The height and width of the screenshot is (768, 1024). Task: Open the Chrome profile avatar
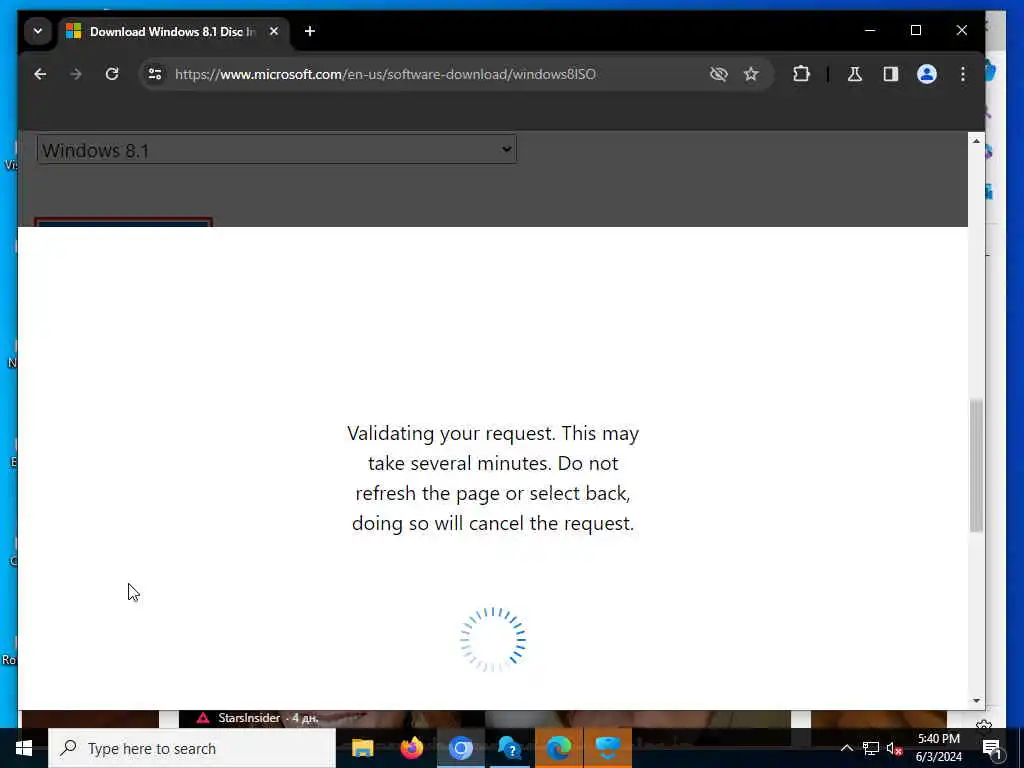(927, 74)
